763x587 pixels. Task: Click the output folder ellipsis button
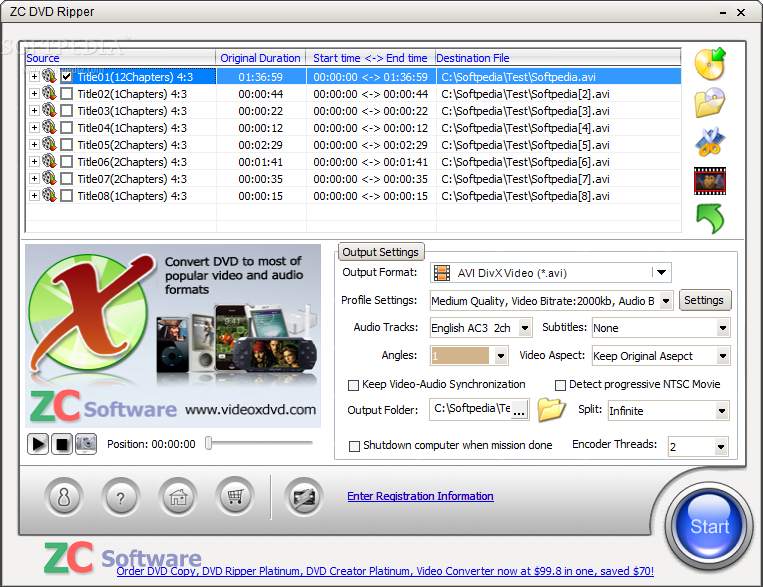[519, 409]
